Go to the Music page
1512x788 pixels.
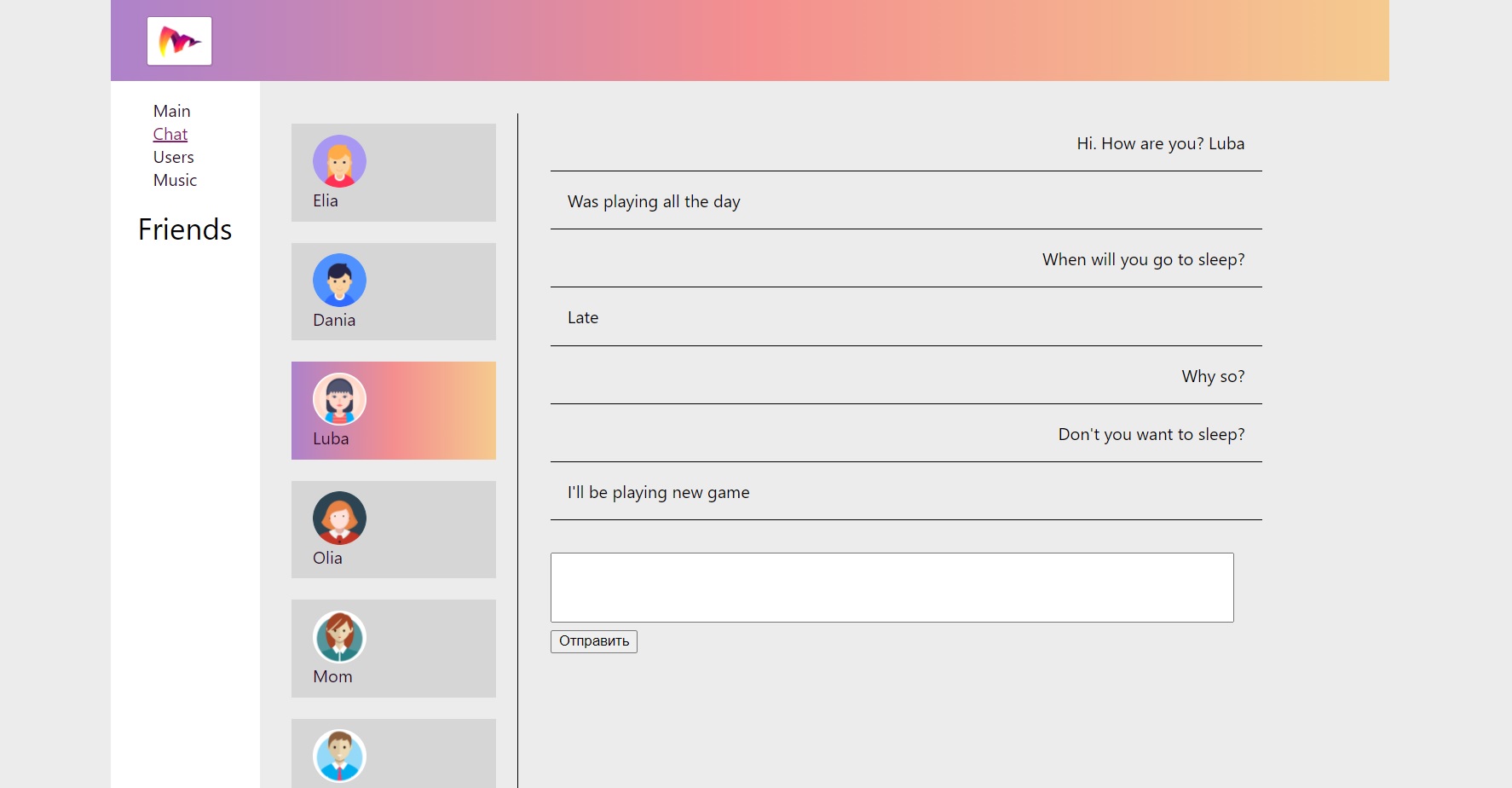click(175, 180)
